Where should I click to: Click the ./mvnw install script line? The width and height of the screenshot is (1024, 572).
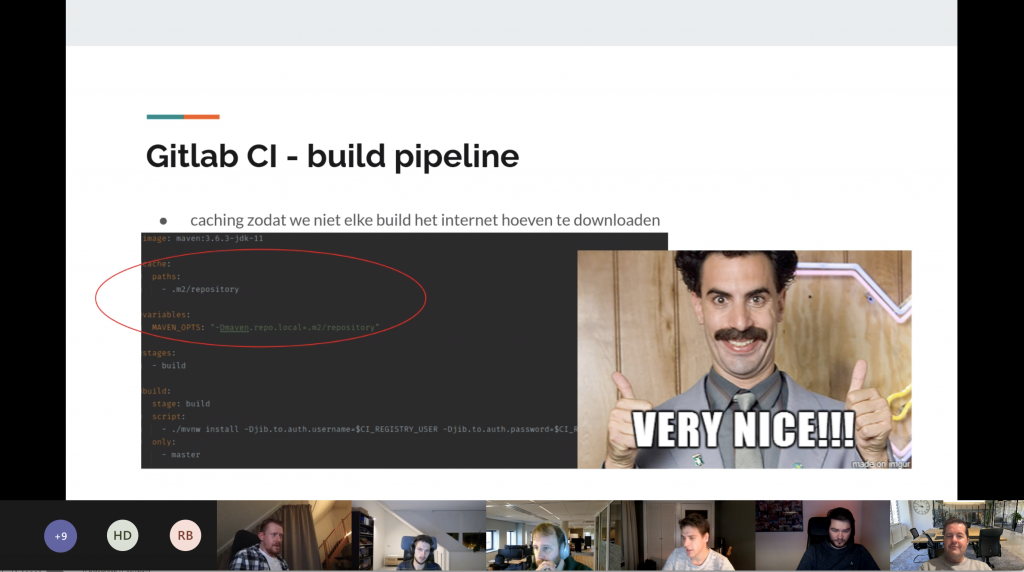tap(369, 429)
